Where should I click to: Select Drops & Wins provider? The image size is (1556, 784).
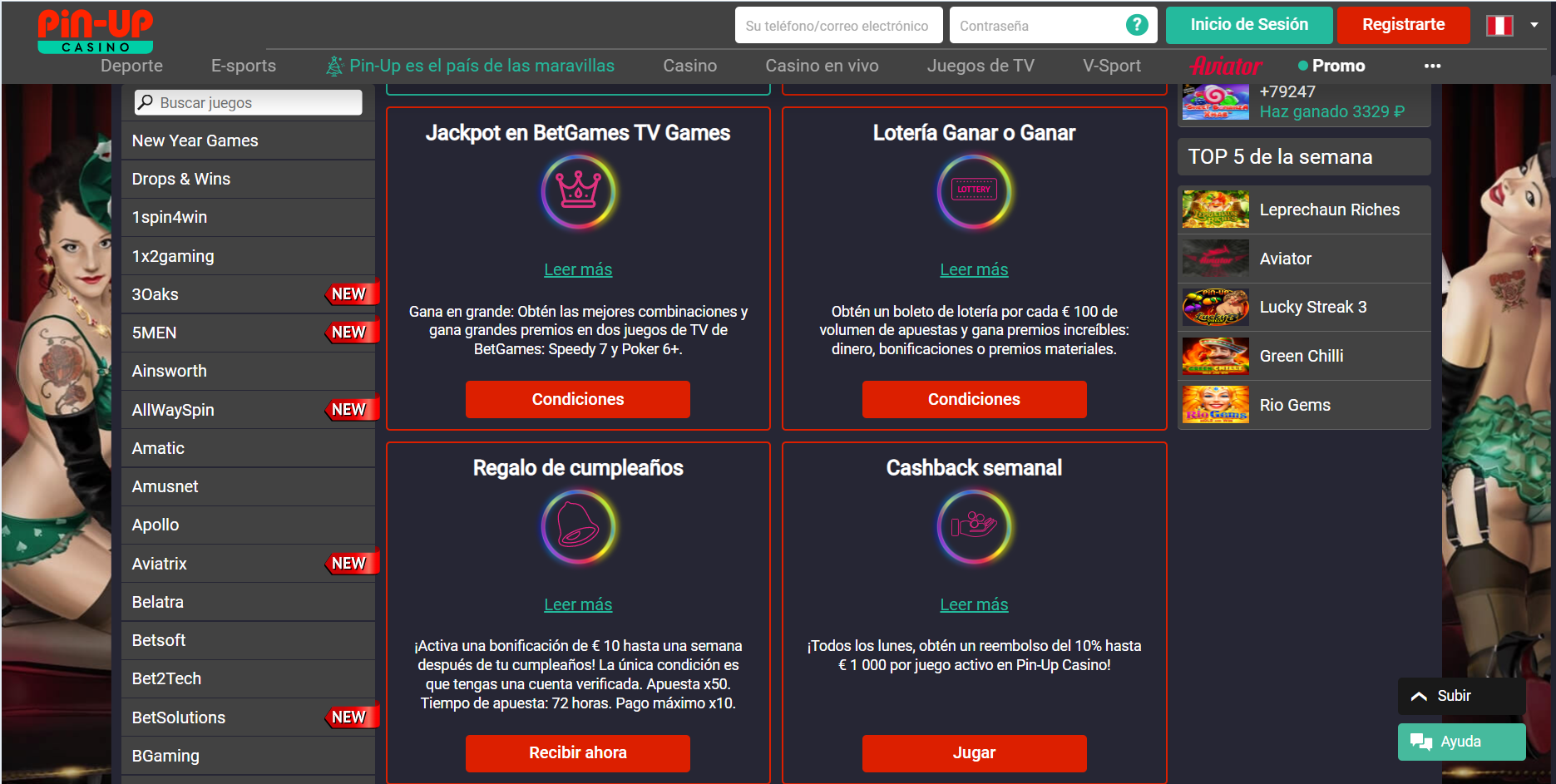click(x=248, y=179)
